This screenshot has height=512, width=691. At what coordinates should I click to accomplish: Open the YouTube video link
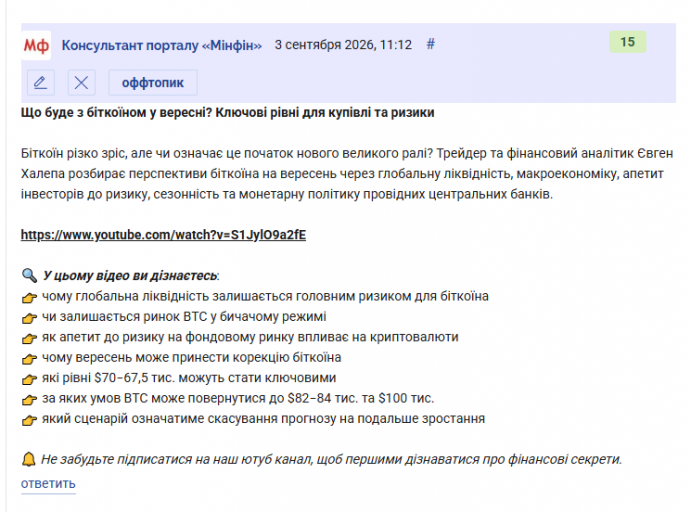(x=163, y=235)
